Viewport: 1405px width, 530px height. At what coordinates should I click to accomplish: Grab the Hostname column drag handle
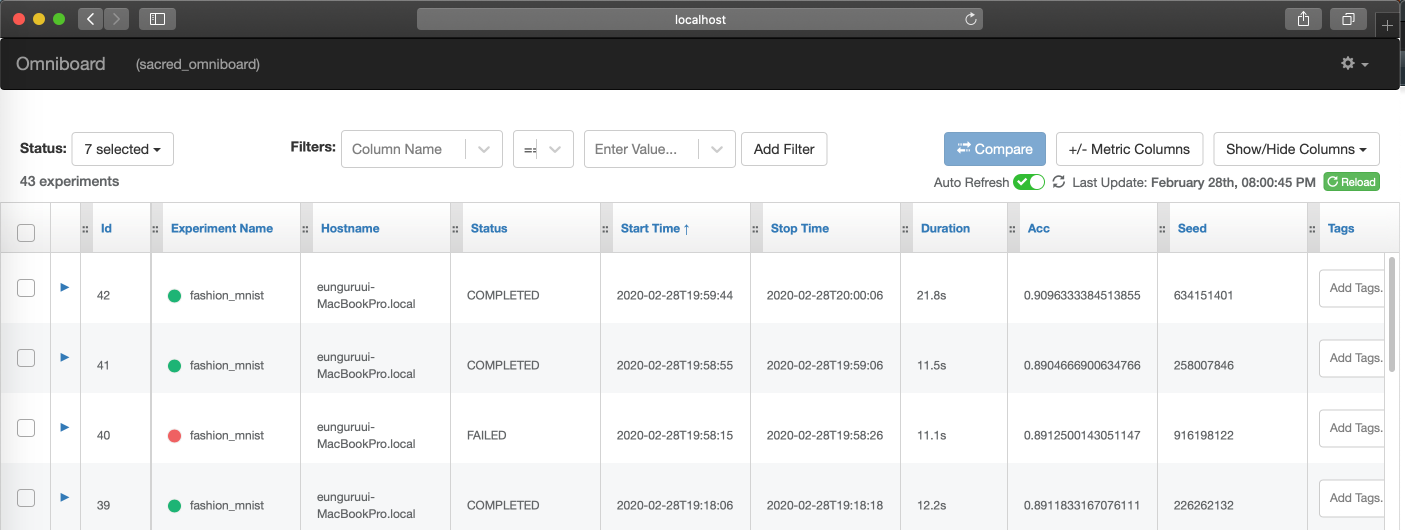pyautogui.click(x=306, y=228)
